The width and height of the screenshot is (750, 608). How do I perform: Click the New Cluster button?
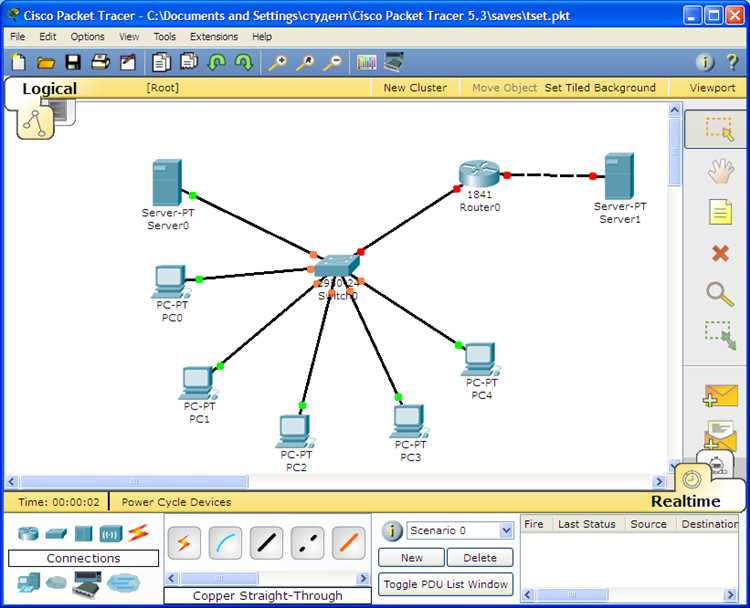coord(415,88)
